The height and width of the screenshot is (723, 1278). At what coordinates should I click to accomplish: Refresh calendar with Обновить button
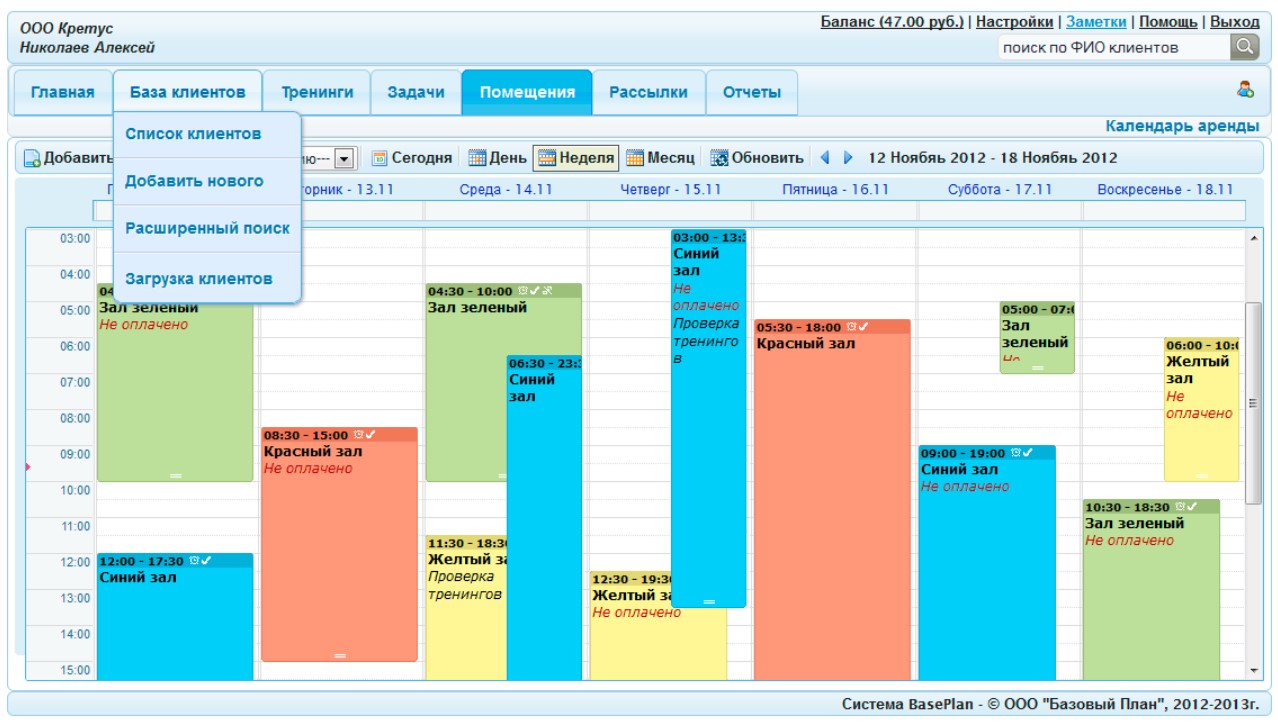click(757, 158)
